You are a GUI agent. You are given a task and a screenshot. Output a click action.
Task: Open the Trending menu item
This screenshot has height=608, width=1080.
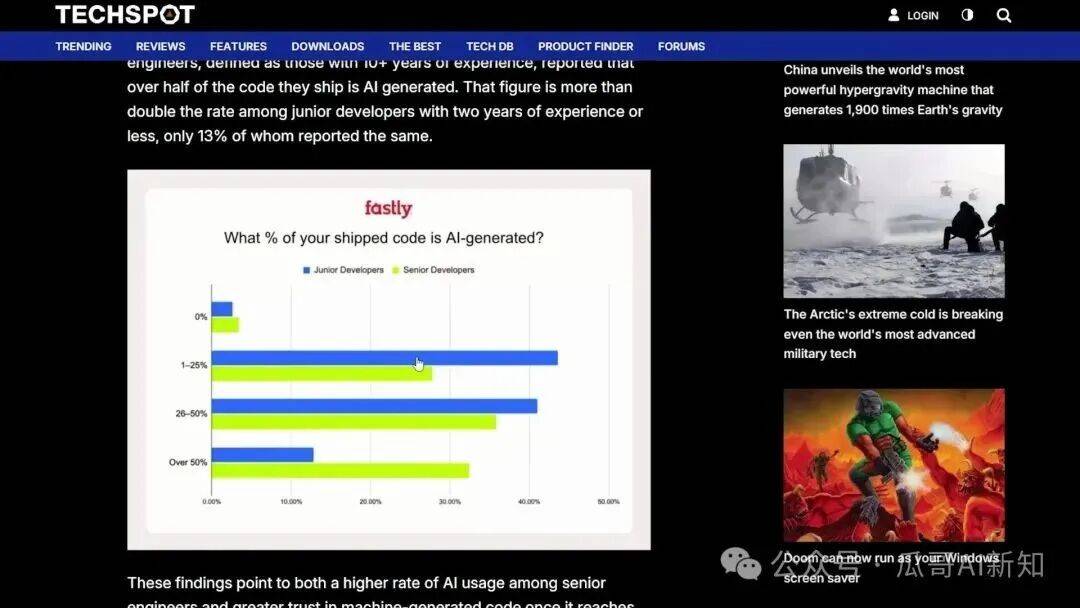pos(83,46)
